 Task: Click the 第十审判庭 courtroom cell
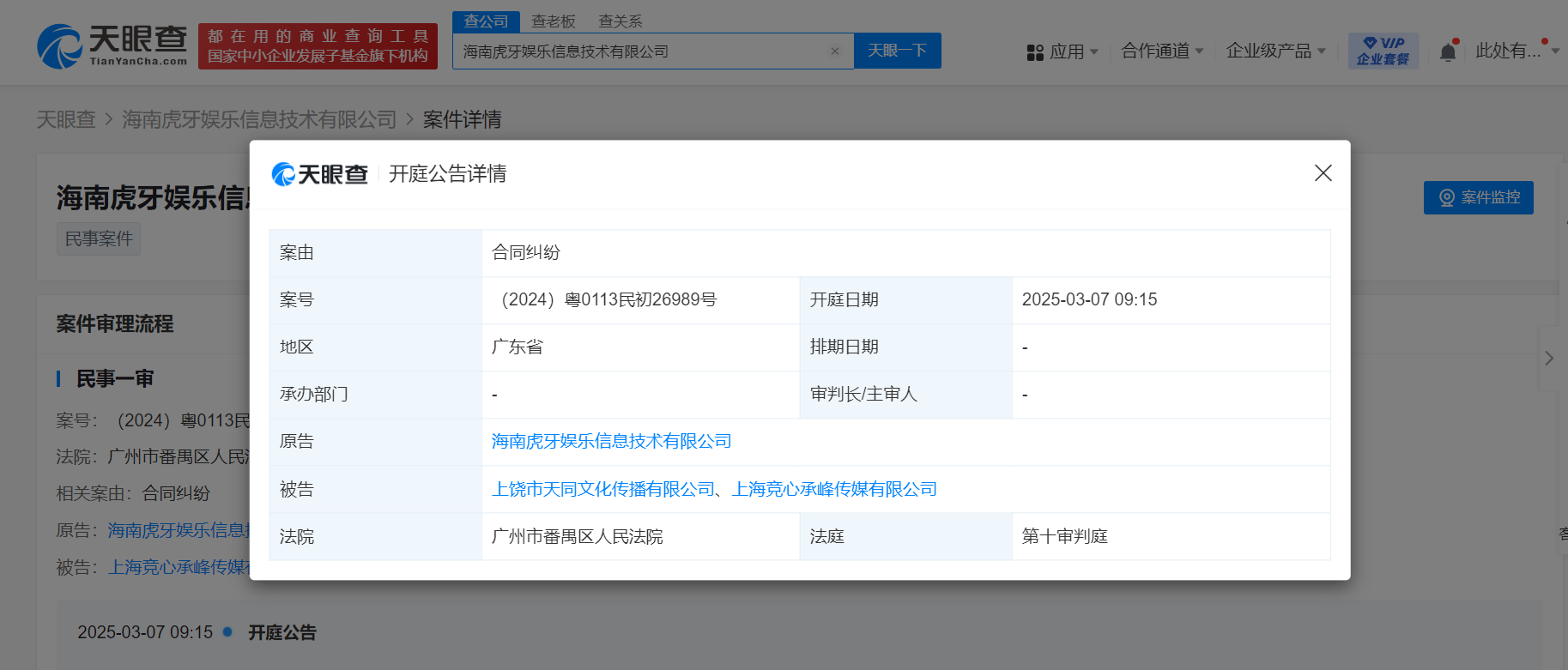(x=1171, y=537)
